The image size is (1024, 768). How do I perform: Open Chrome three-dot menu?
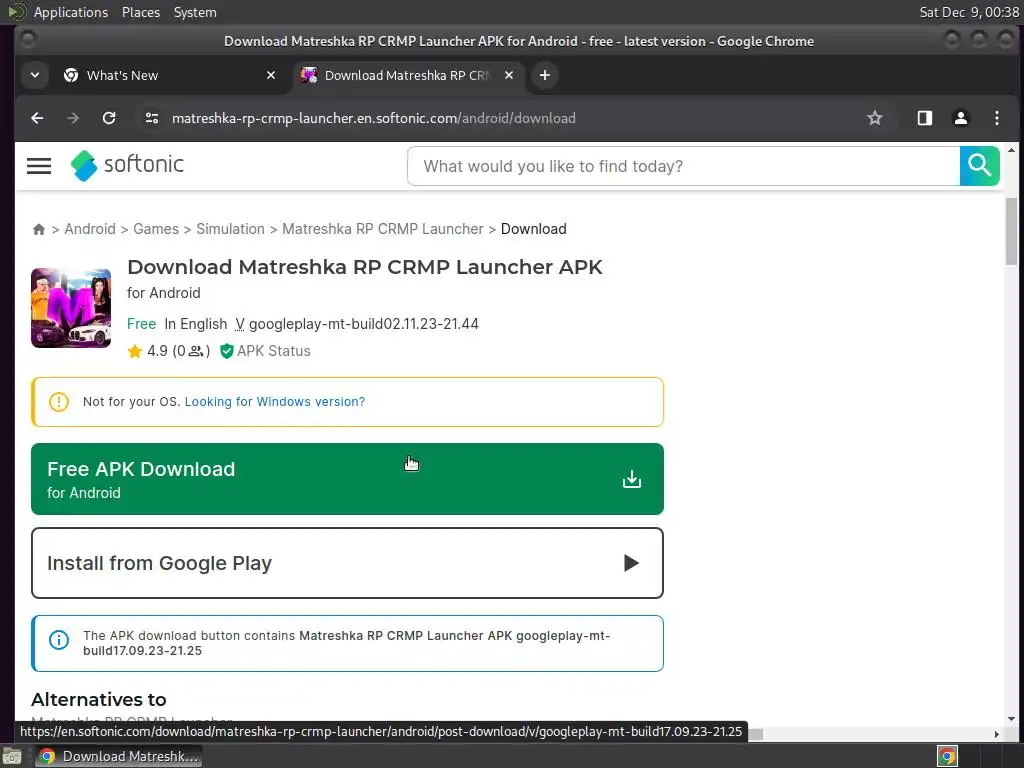(997, 118)
